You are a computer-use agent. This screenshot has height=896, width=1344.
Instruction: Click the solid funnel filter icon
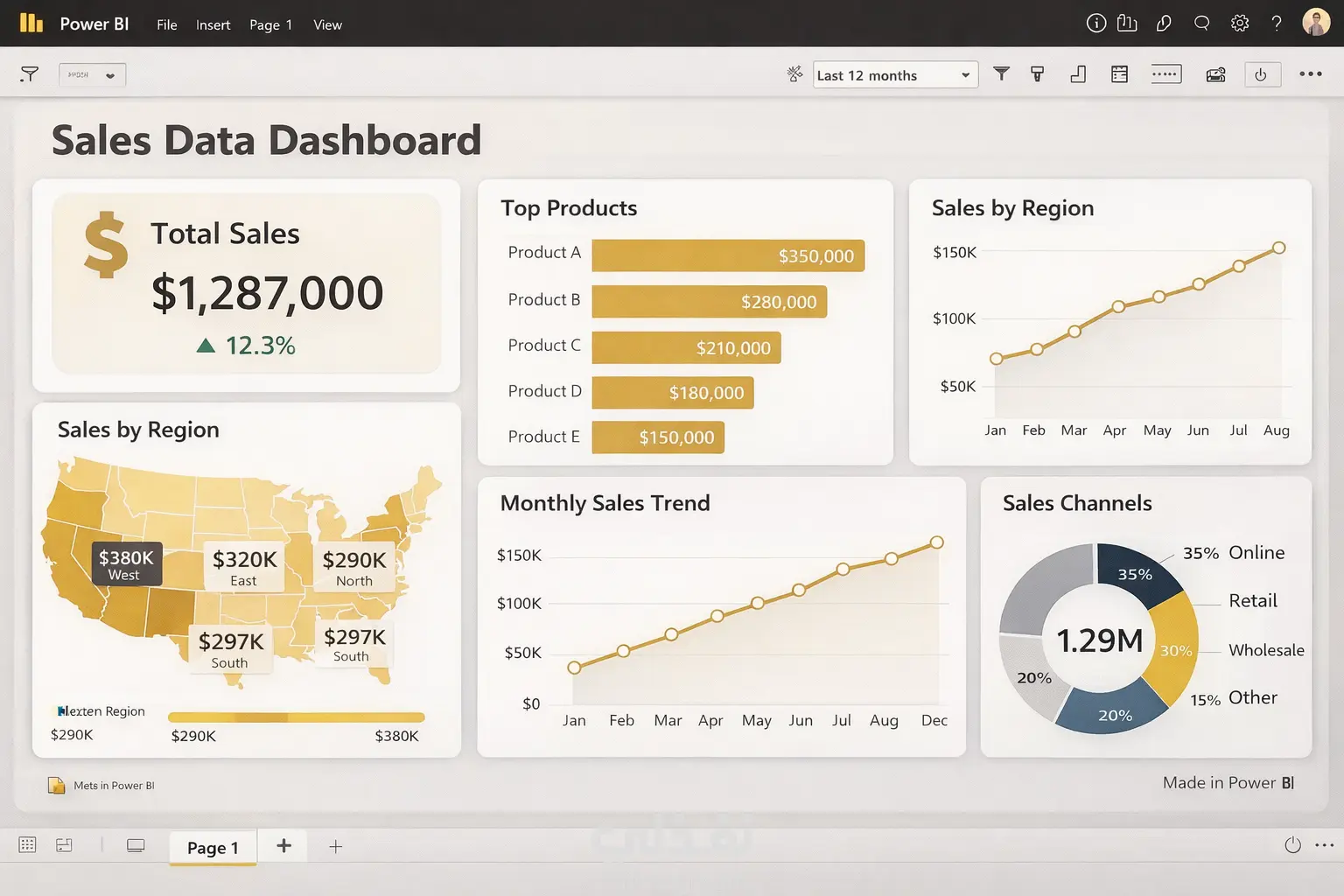(x=1002, y=74)
